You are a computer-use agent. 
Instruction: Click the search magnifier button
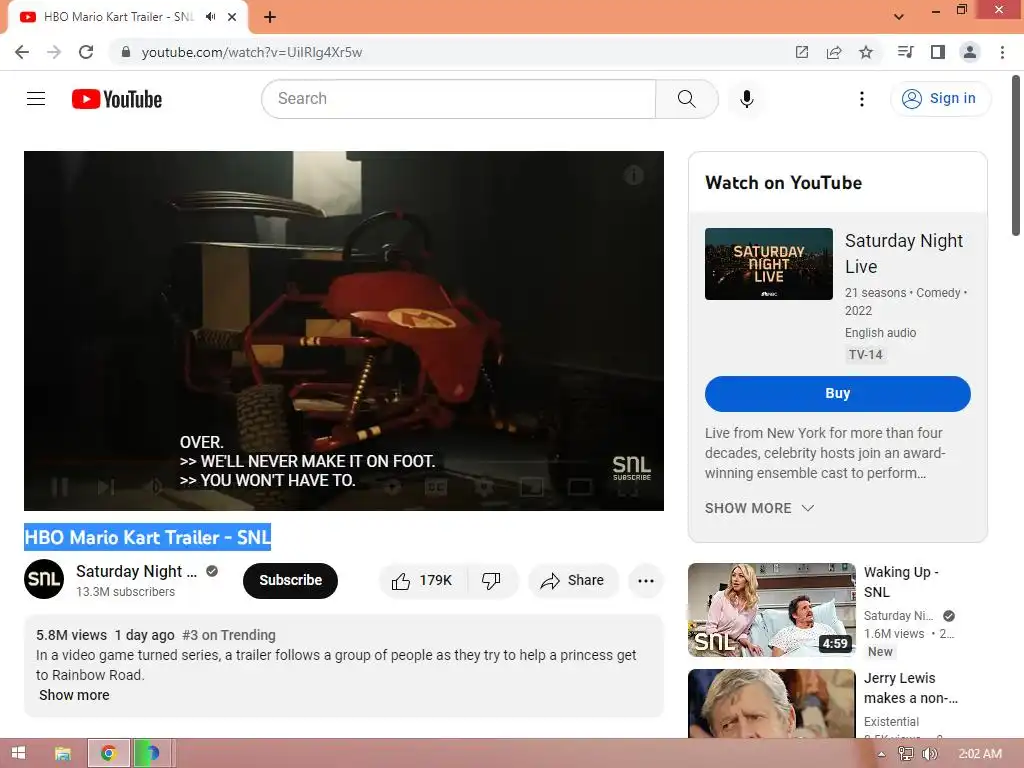686,99
